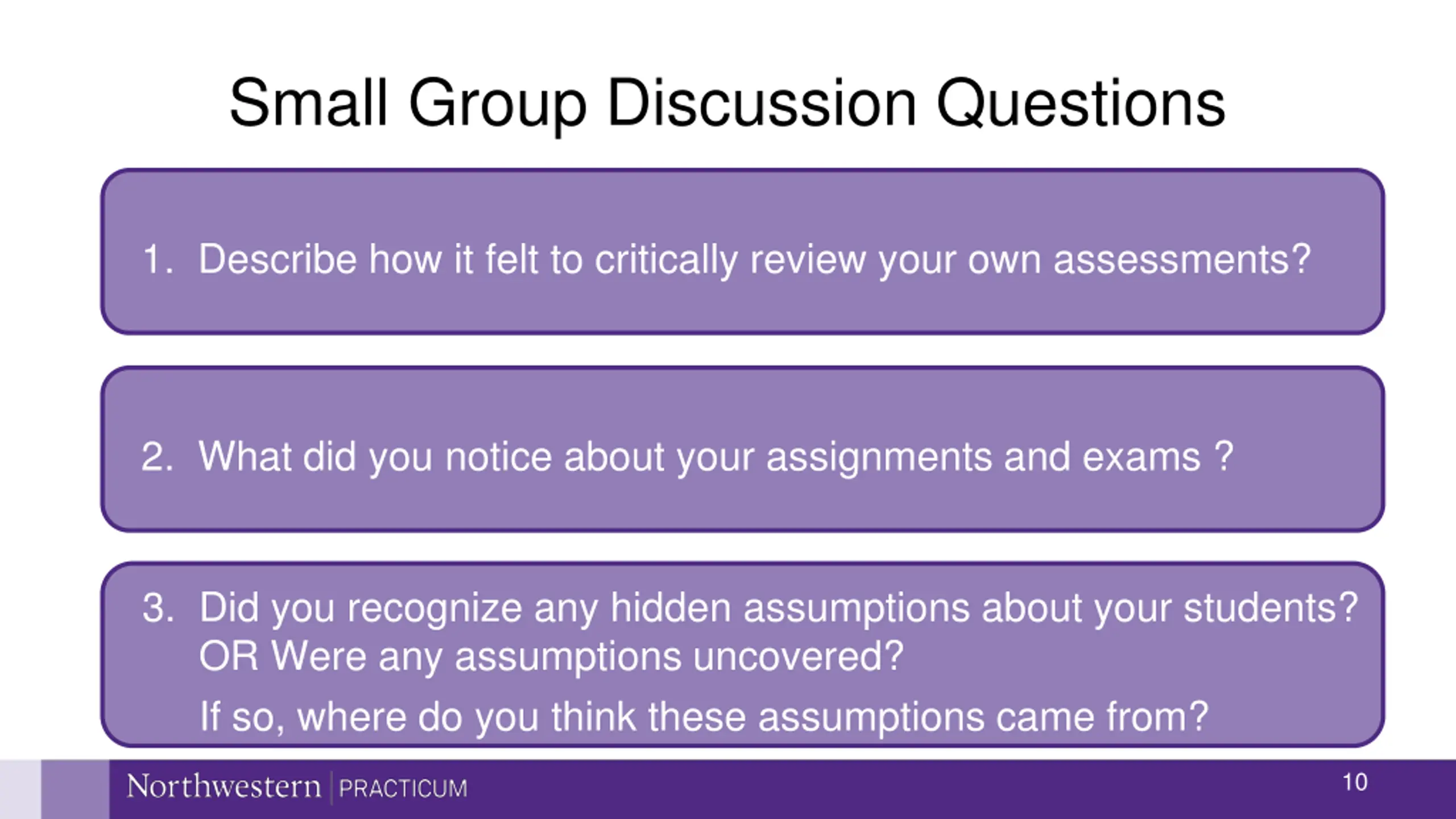The height and width of the screenshot is (819, 1456).
Task: Click the lightest purple square in footer corner
Action: coord(20,789)
